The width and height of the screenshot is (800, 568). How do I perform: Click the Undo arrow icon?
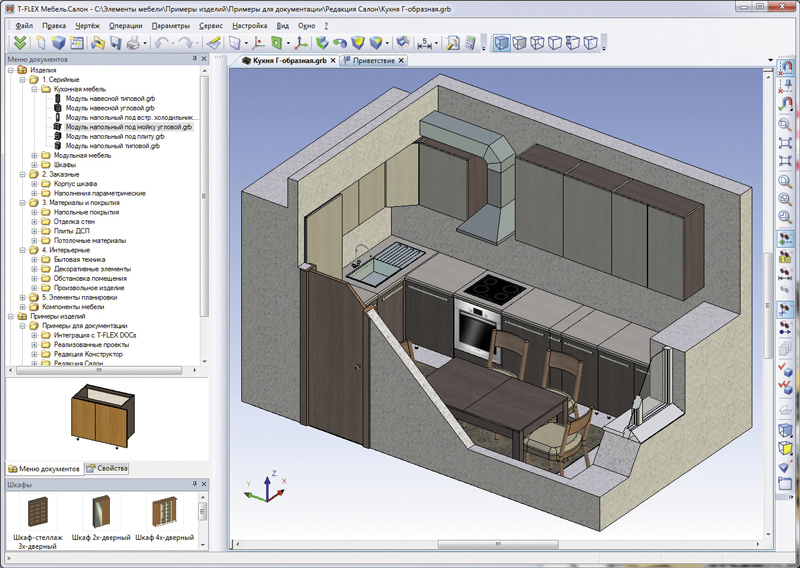[x=161, y=43]
